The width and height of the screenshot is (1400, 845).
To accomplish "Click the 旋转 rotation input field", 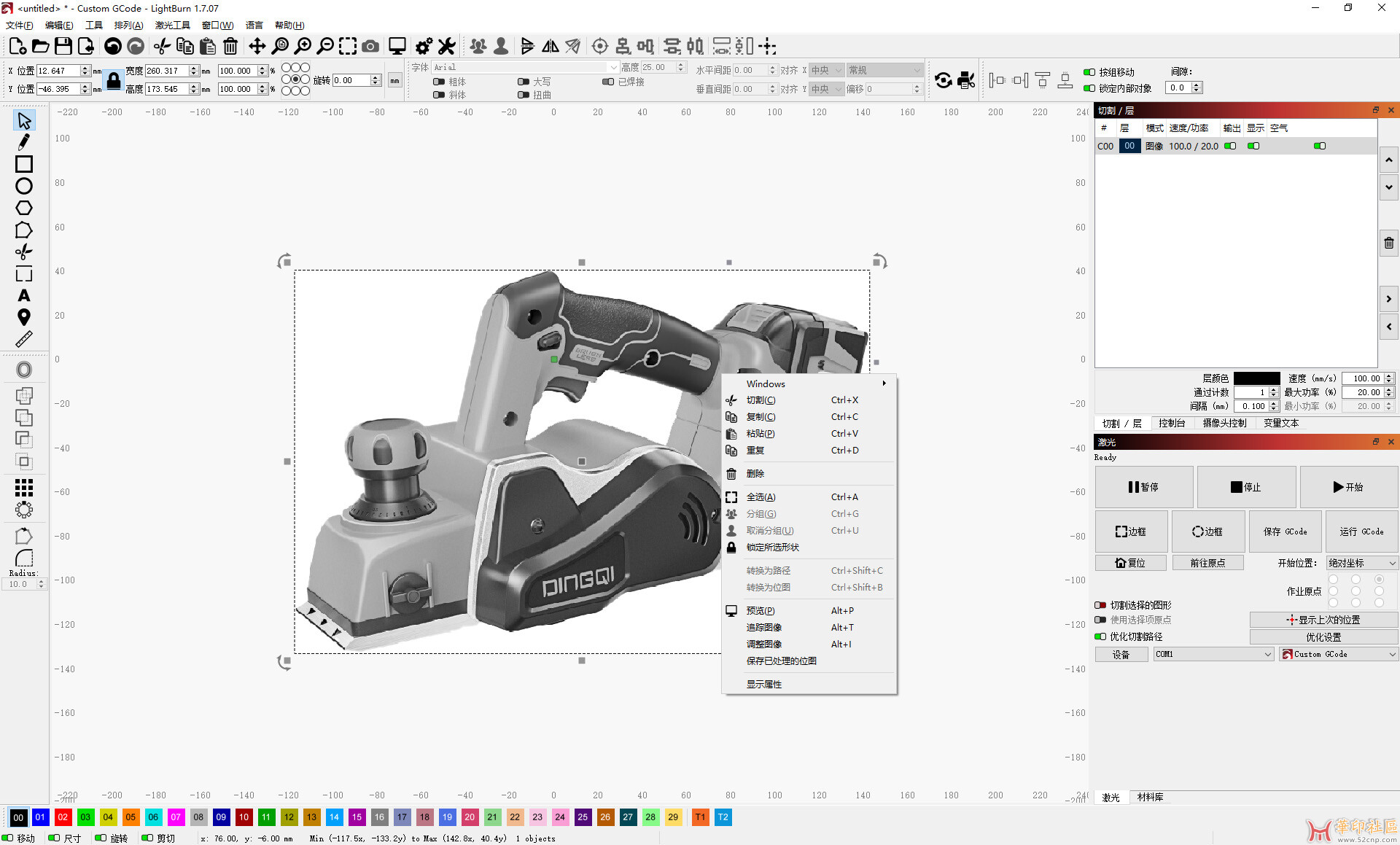I will [351, 80].
